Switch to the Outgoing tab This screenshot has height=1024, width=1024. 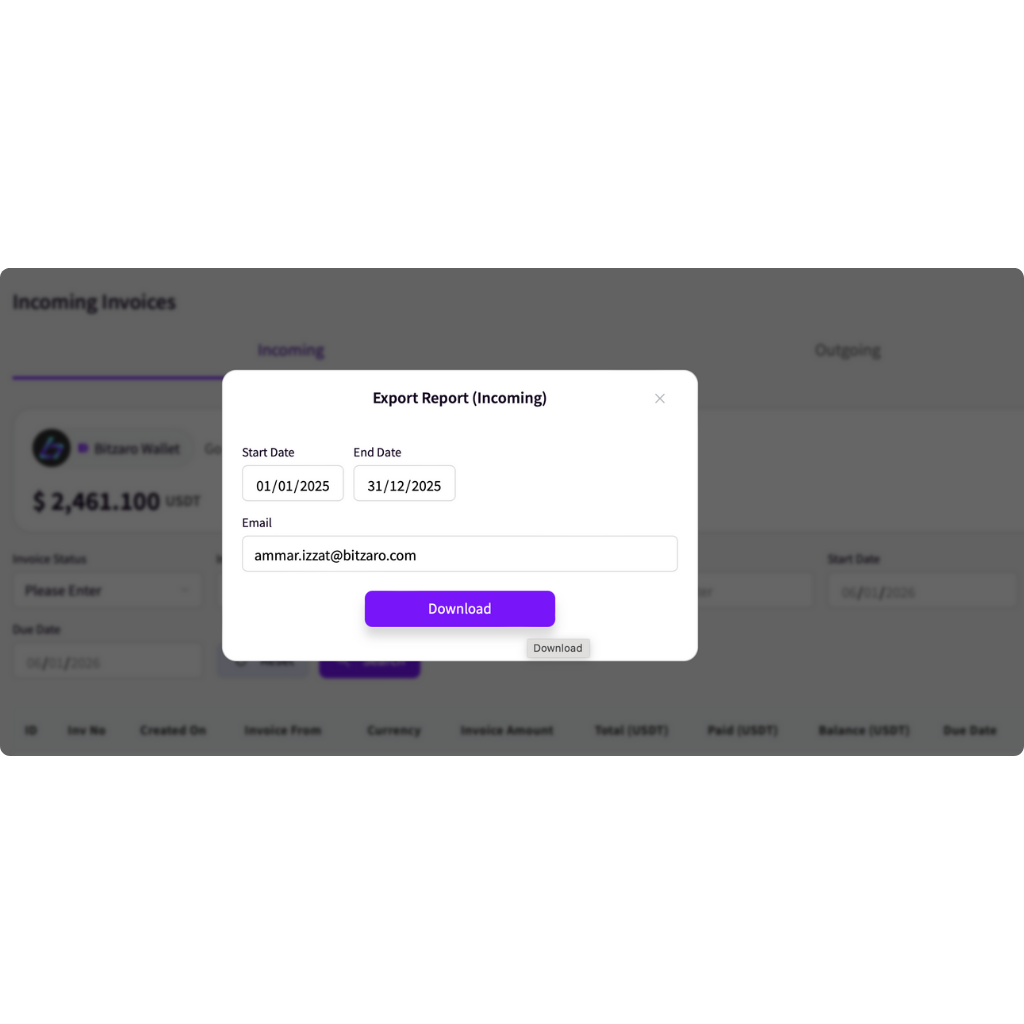click(847, 351)
